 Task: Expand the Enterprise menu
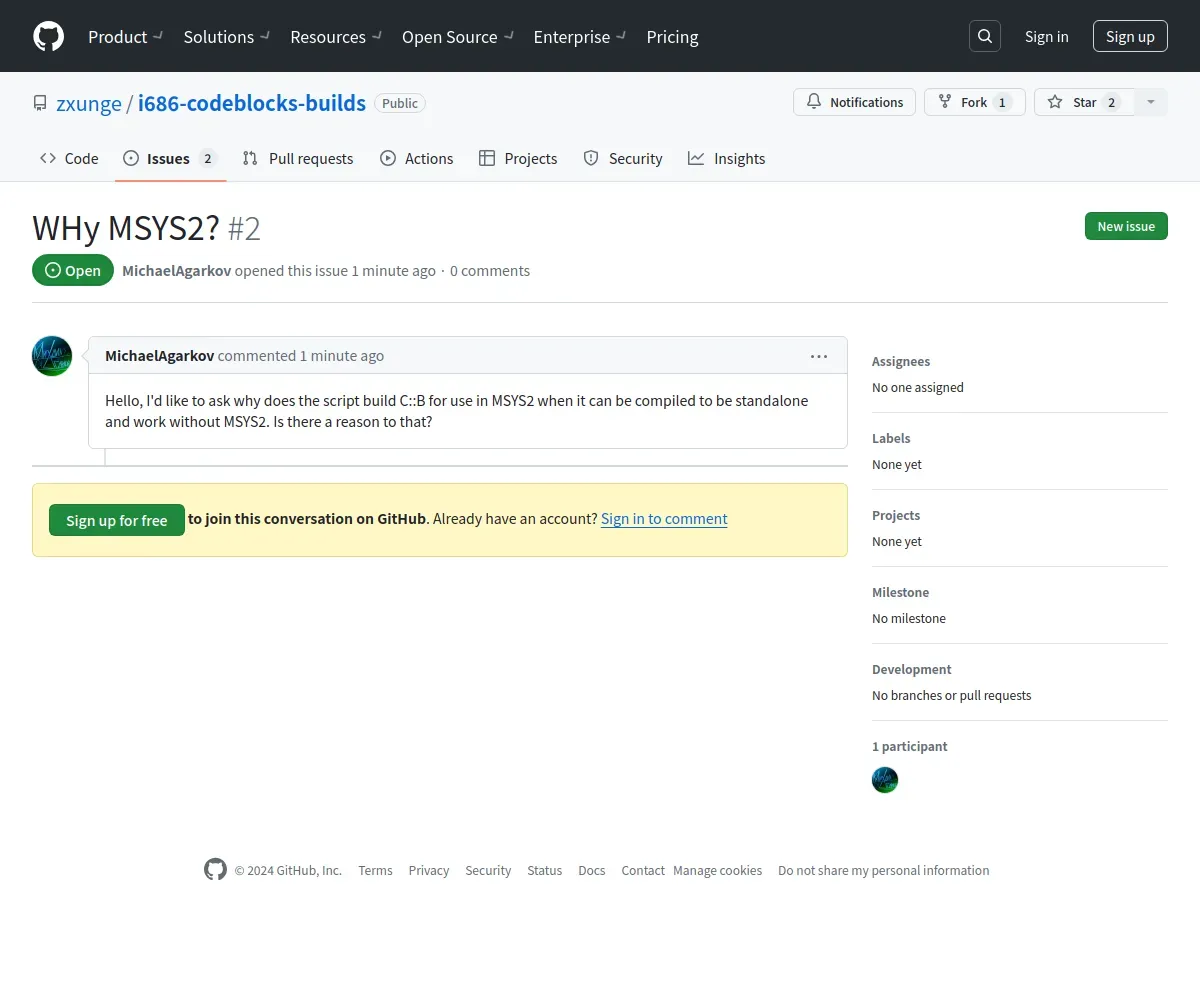(579, 36)
